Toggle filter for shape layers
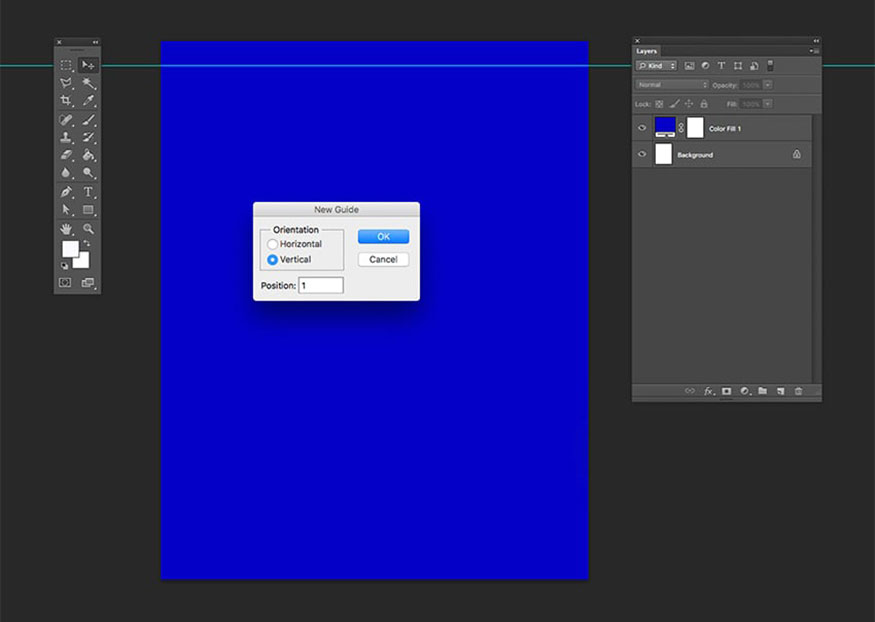This screenshot has width=875, height=622. [x=738, y=66]
